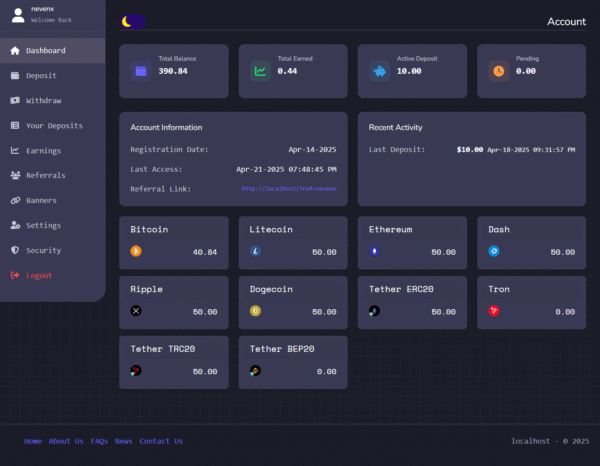
Task: Click the Total Earned chart icon
Action: point(260,71)
